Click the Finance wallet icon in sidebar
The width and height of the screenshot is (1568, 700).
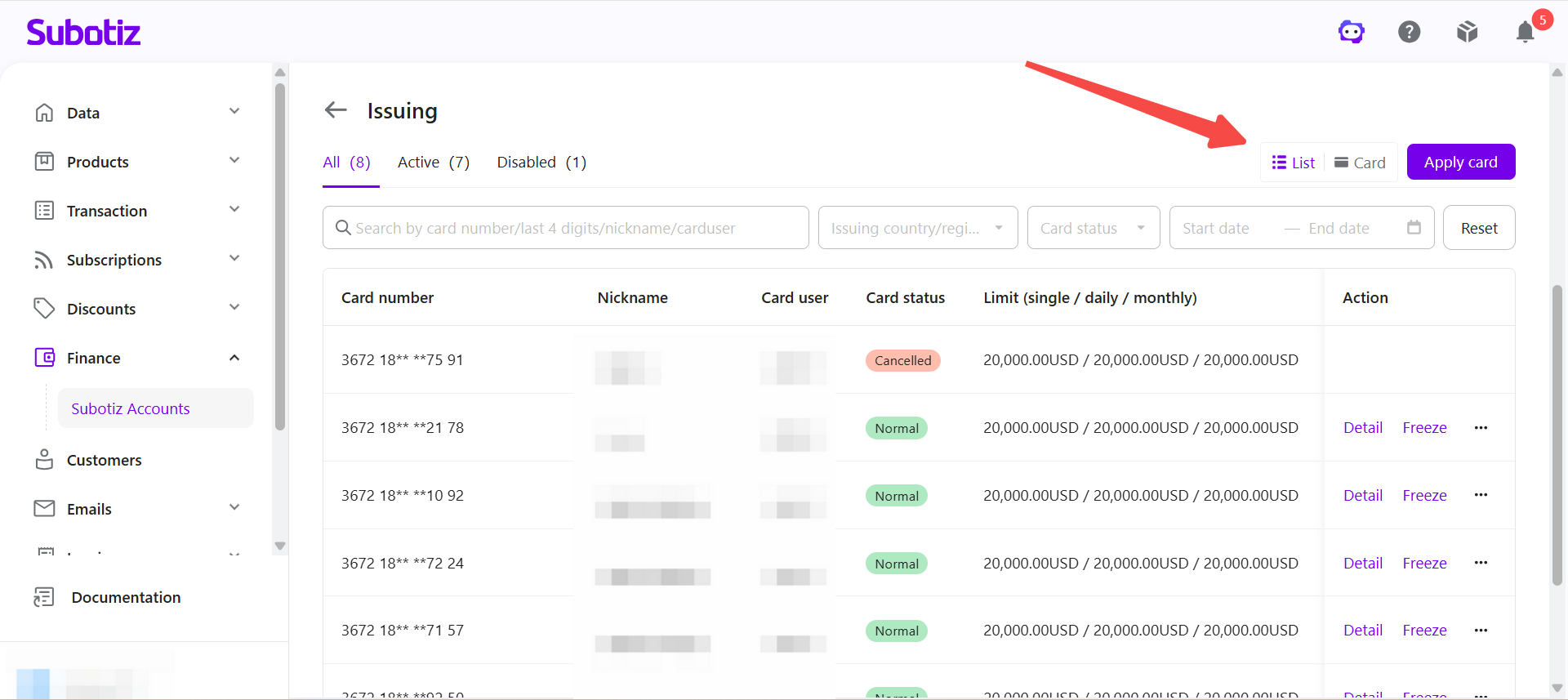tap(44, 358)
